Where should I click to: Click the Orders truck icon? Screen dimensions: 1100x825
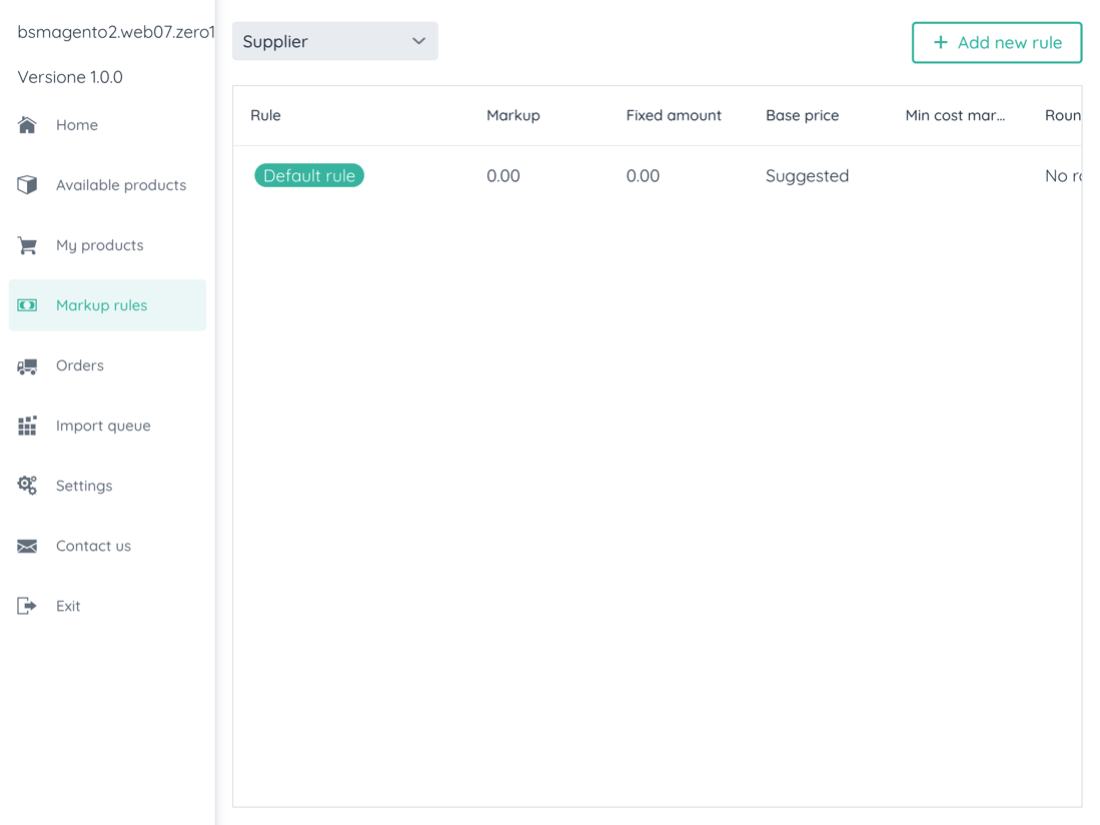tap(27, 366)
